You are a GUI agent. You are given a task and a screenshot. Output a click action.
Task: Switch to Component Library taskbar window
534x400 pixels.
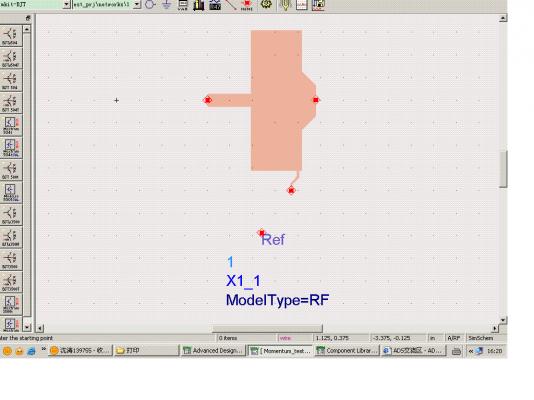(347, 350)
